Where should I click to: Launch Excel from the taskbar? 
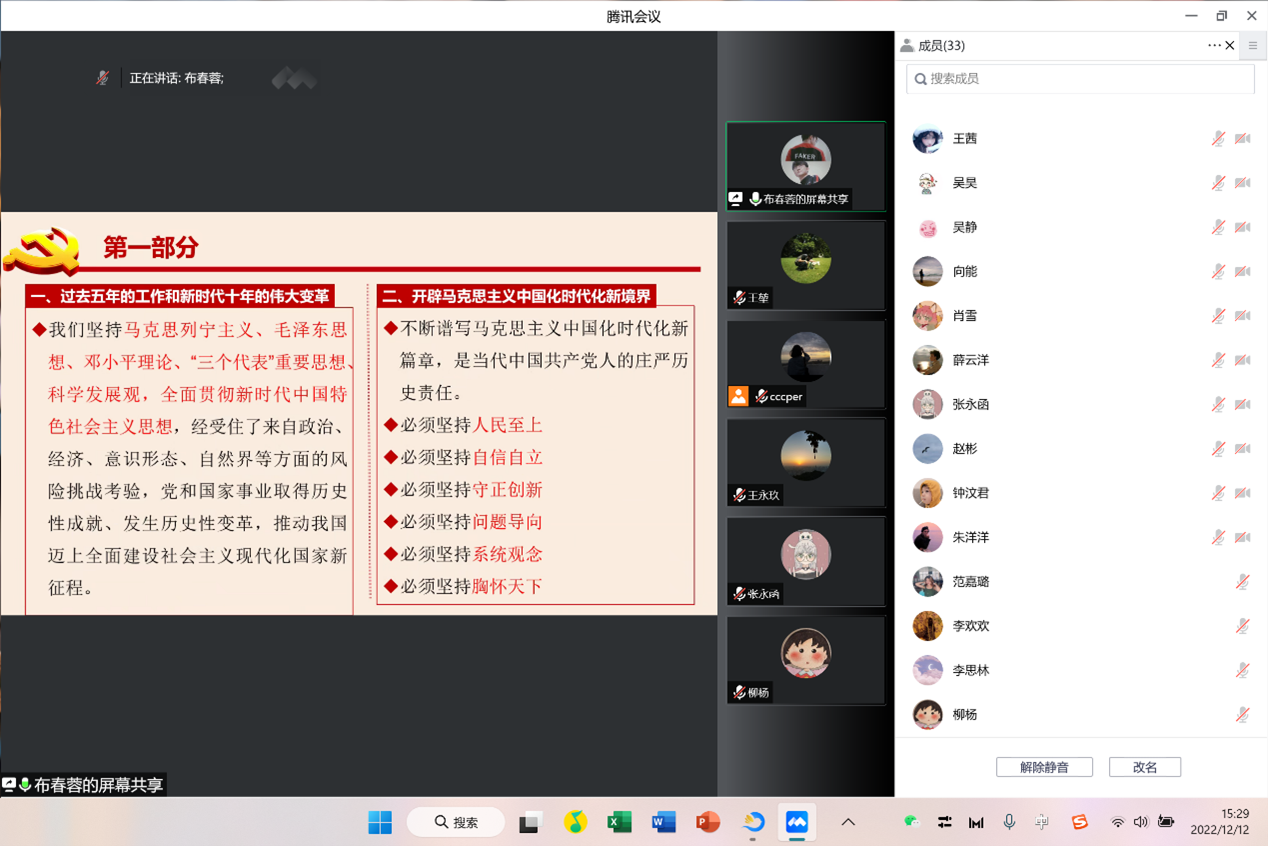pyautogui.click(x=619, y=822)
